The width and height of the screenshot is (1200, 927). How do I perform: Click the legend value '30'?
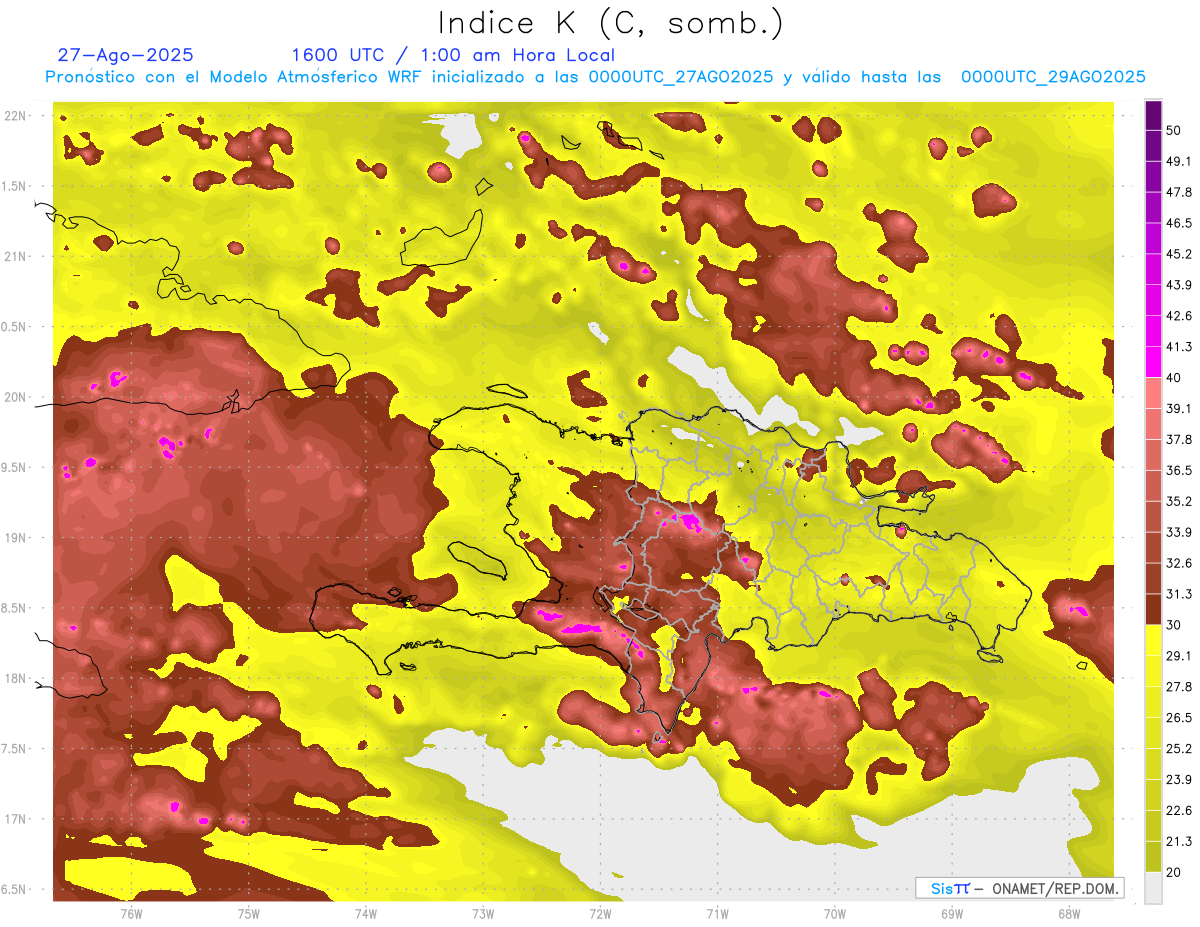click(1175, 625)
